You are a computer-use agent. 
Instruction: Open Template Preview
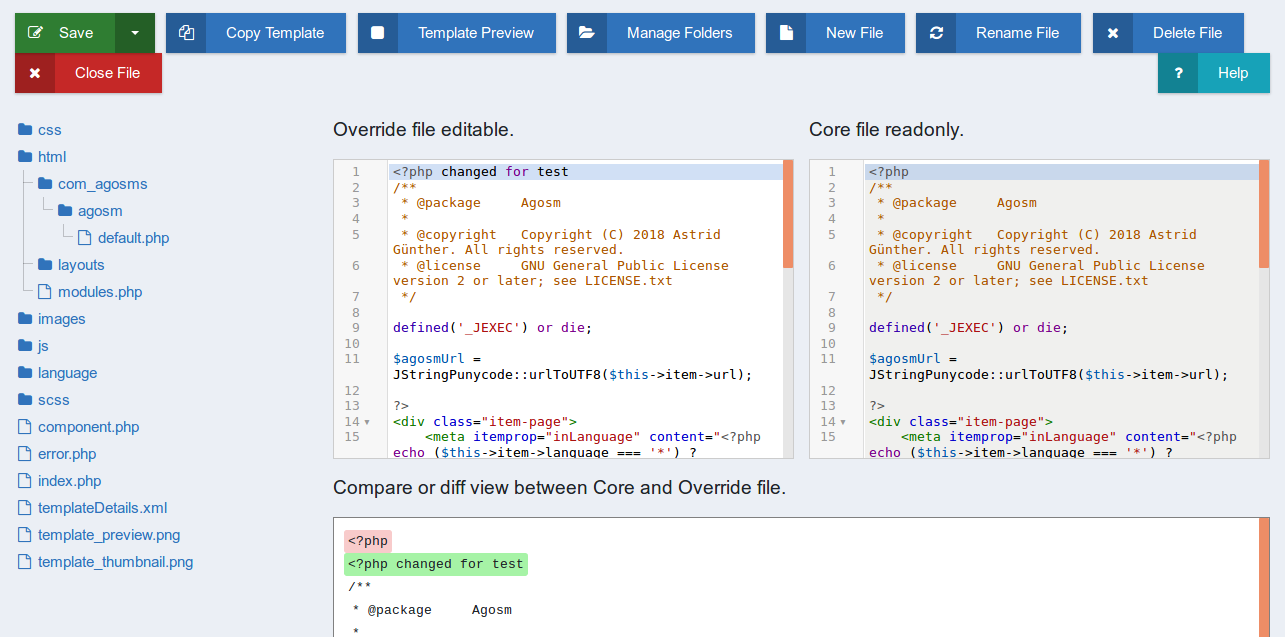click(456, 33)
